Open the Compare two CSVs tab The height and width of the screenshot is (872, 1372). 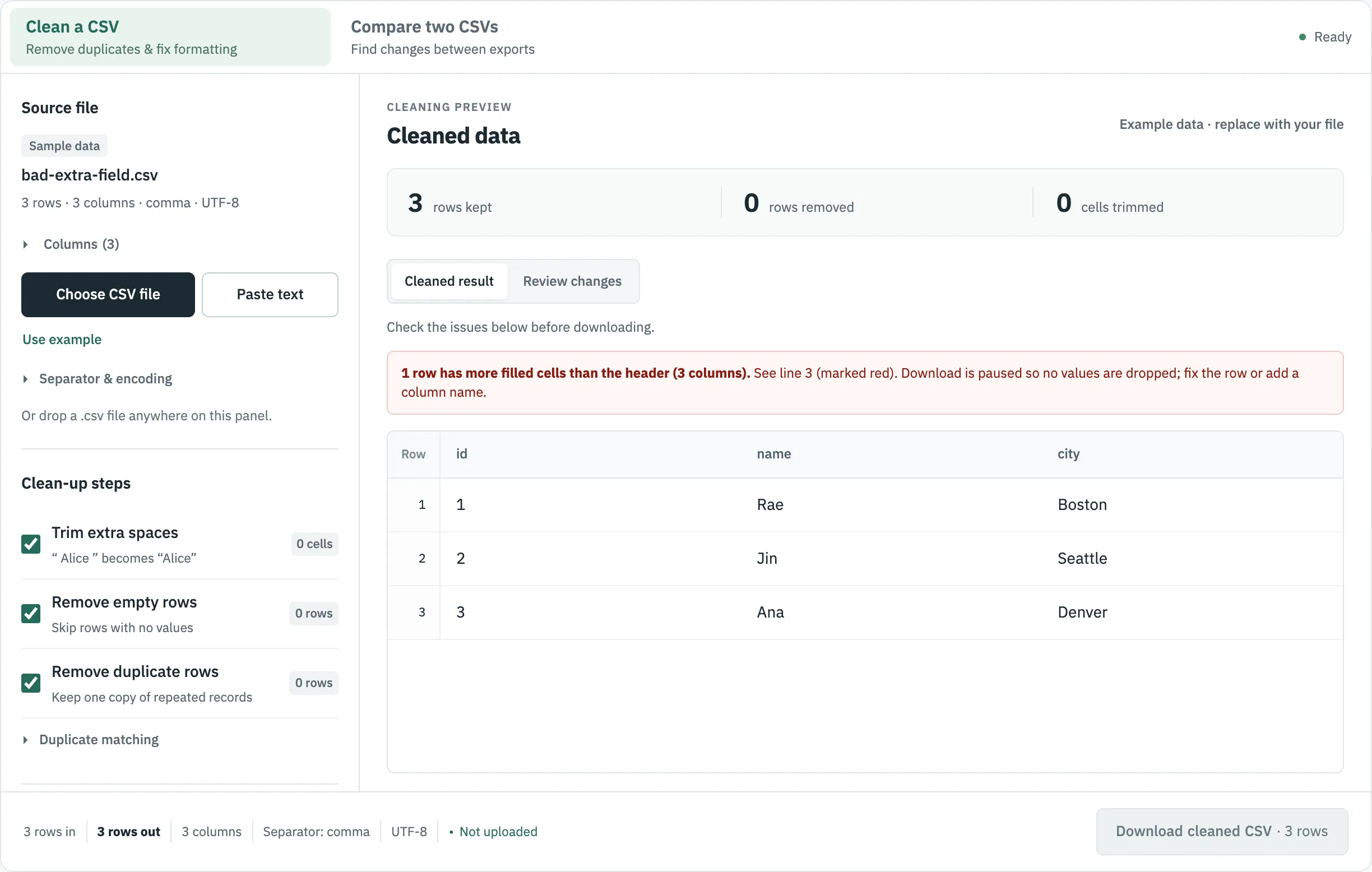(x=443, y=37)
